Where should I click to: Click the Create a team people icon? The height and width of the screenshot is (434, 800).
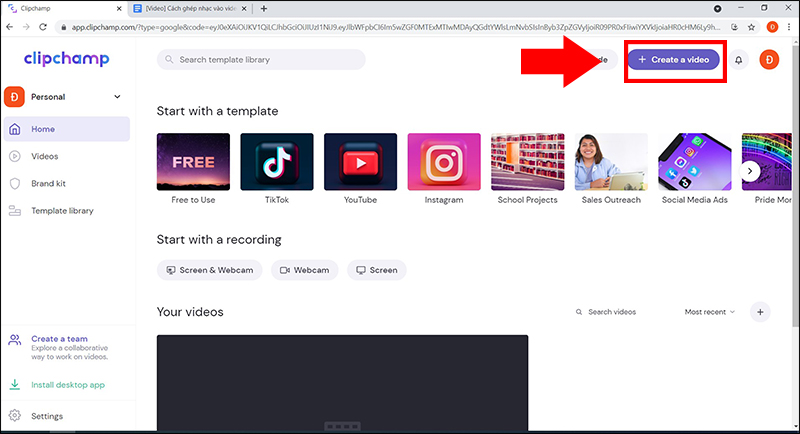pyautogui.click(x=15, y=340)
